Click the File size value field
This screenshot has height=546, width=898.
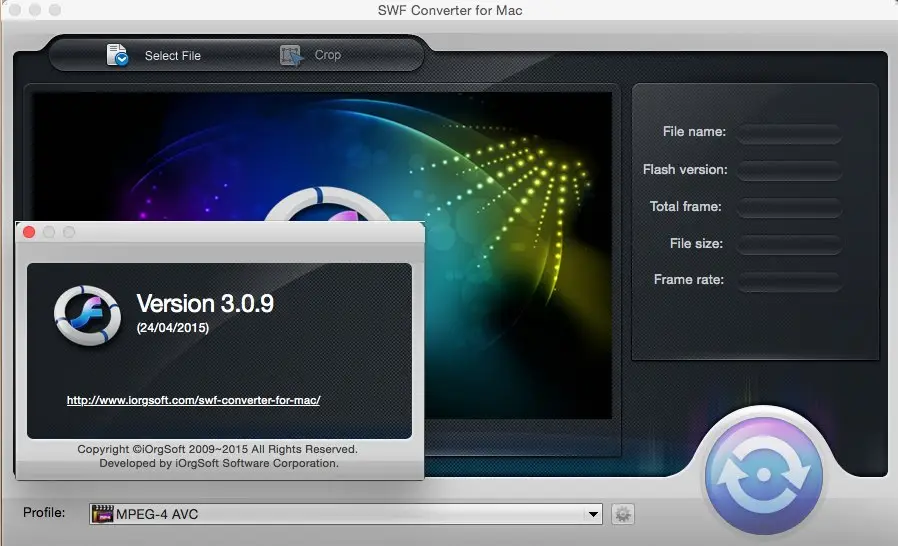tap(789, 243)
